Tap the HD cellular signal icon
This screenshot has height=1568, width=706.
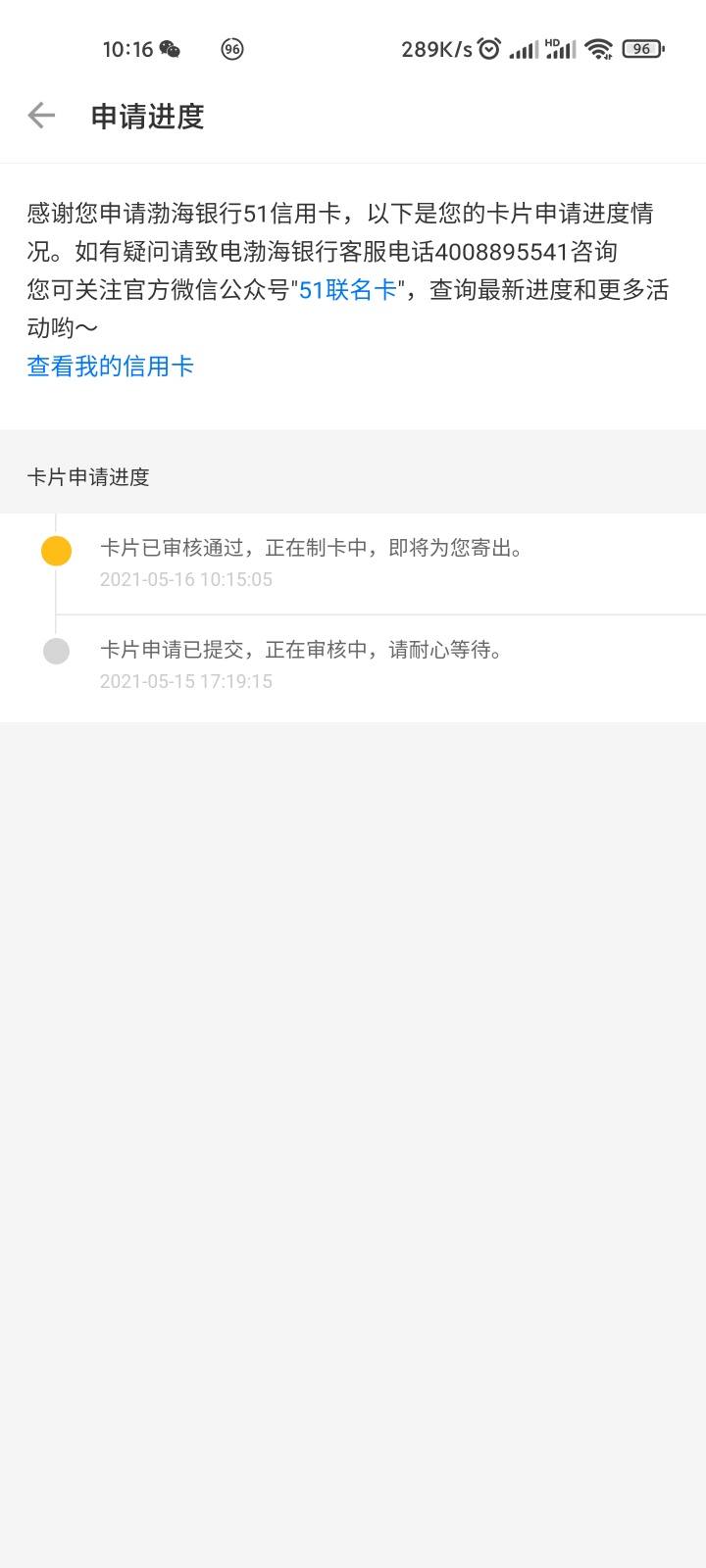[x=560, y=48]
